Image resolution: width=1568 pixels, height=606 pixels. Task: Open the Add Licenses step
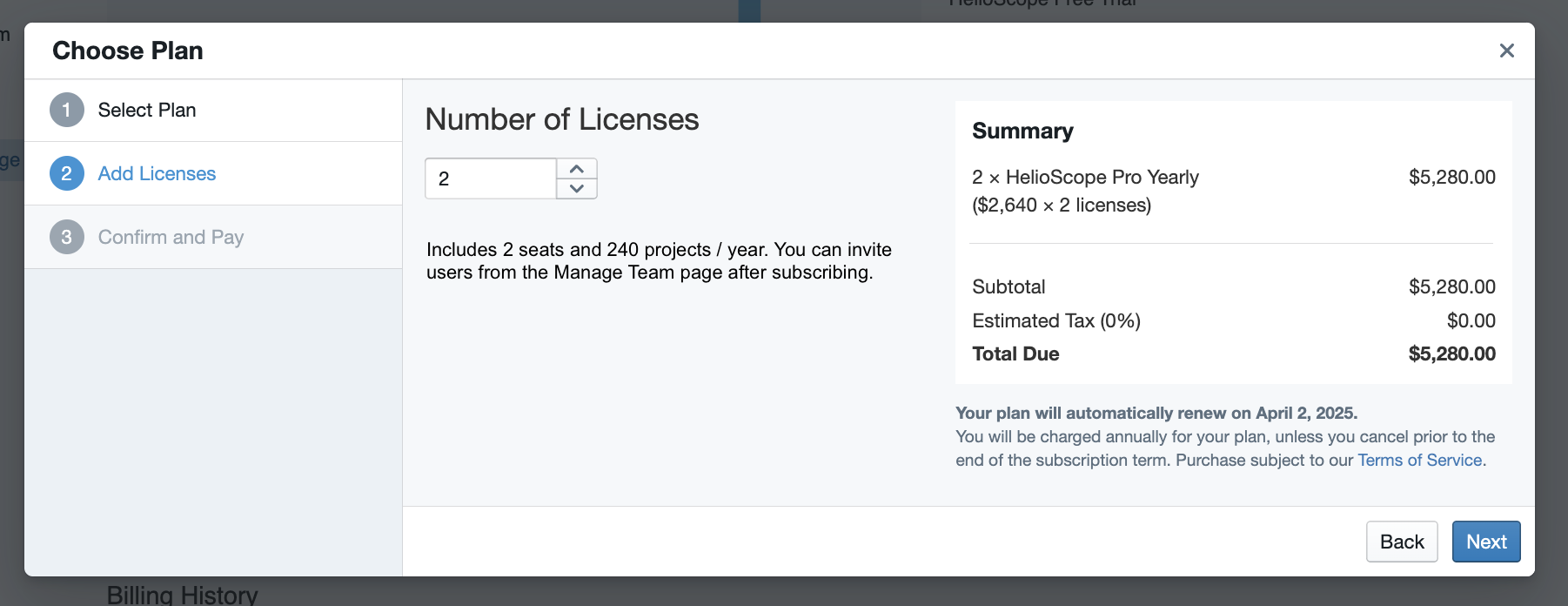pyautogui.click(x=213, y=173)
